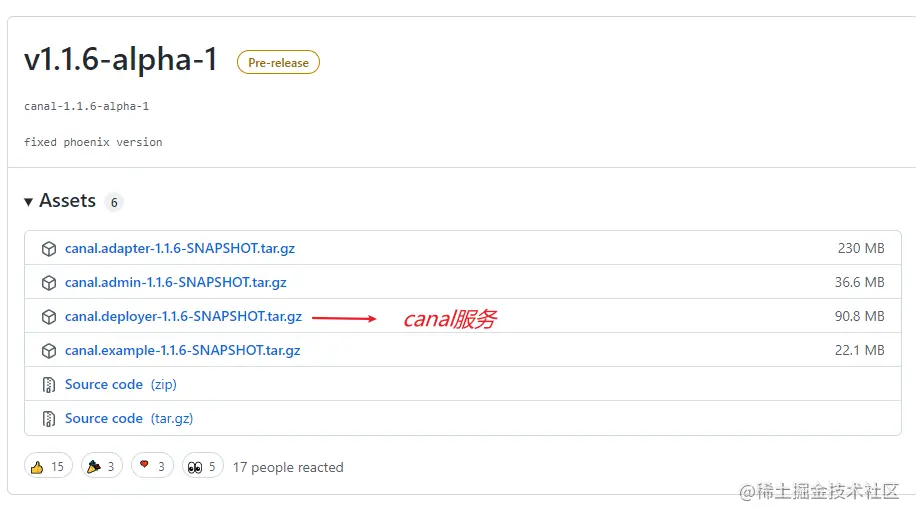This screenshot has height=518, width=916.
Task: Click zip file icon beside Source code (tar.gz)
Action: tap(49, 419)
